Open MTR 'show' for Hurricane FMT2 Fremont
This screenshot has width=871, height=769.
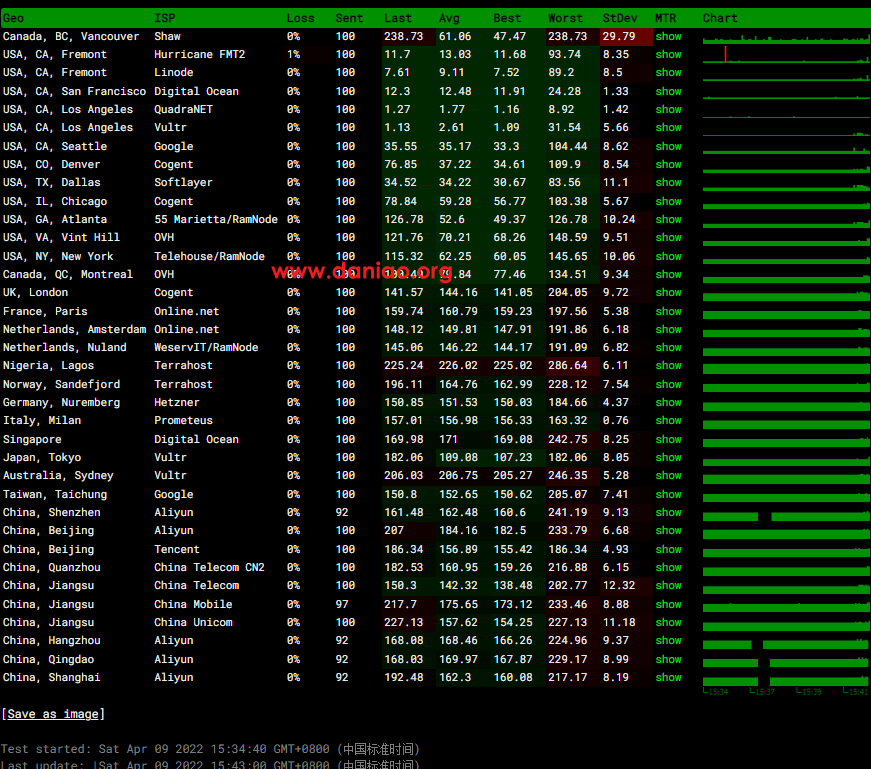(668, 54)
